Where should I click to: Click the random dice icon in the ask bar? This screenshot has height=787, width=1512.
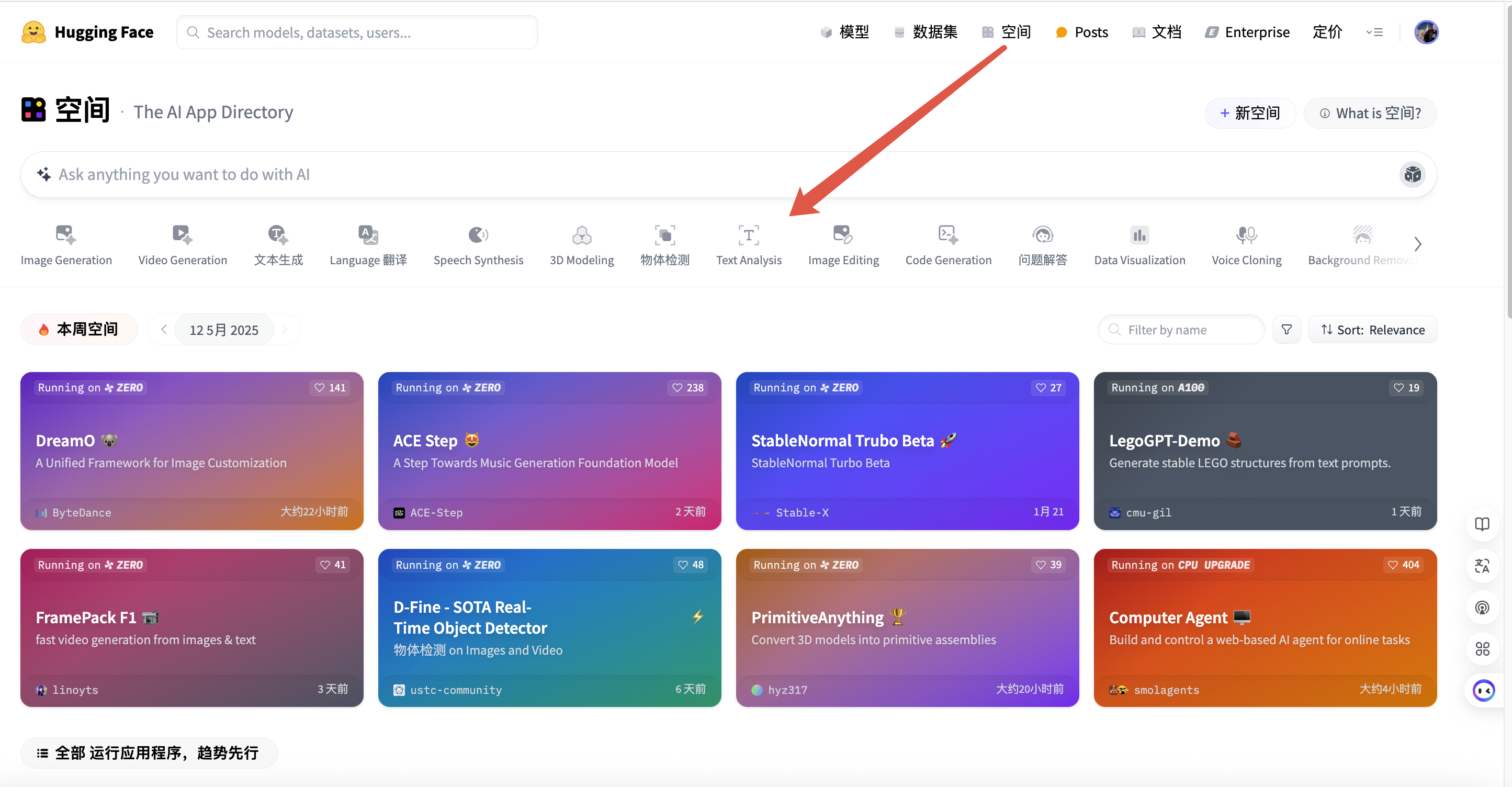click(1412, 174)
